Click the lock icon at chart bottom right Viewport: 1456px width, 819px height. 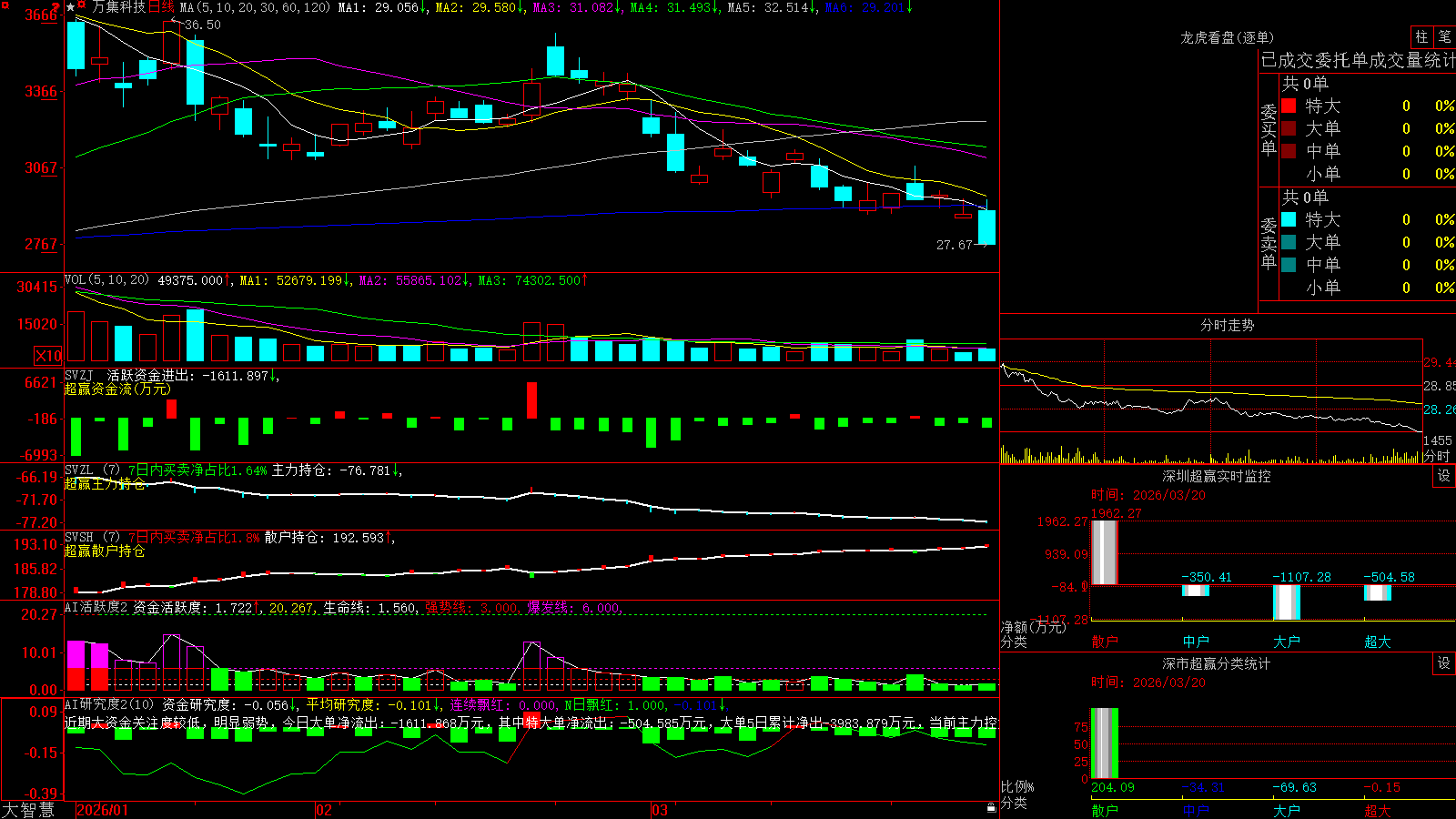991,807
